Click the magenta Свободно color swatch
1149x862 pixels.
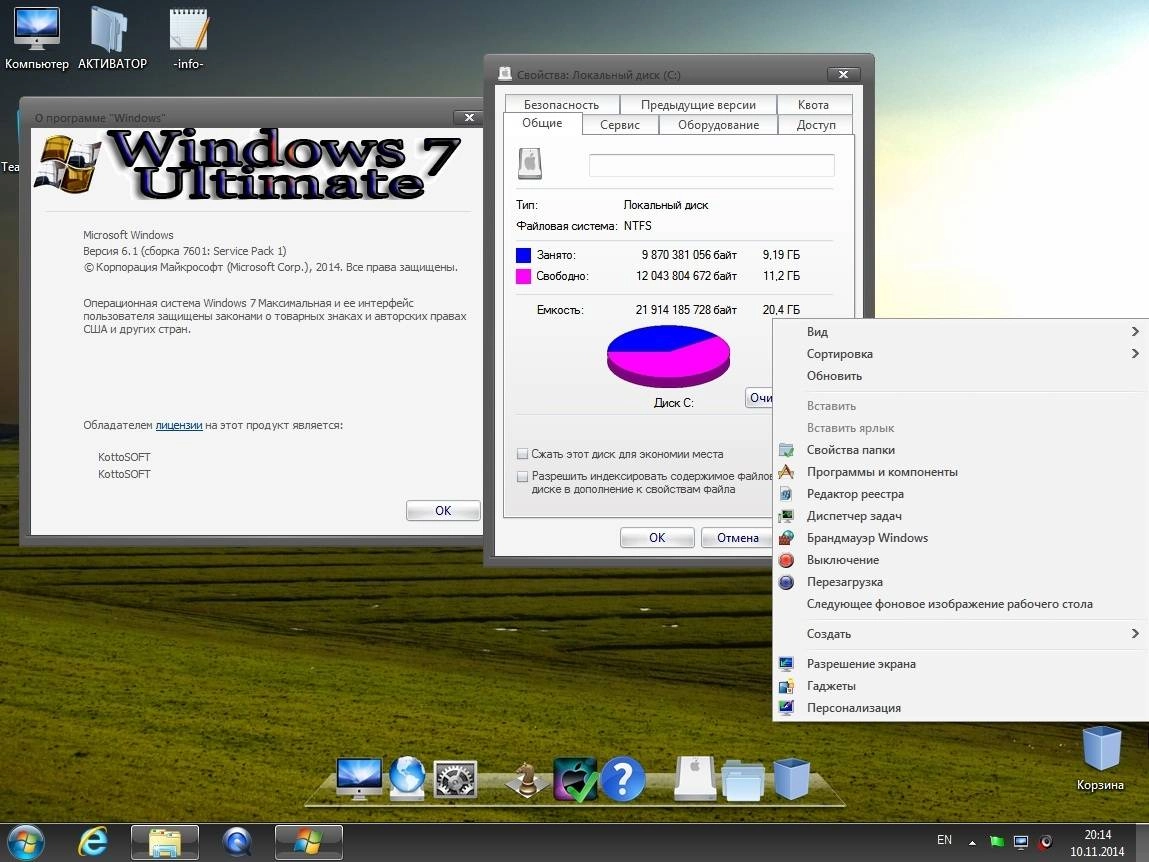point(523,276)
